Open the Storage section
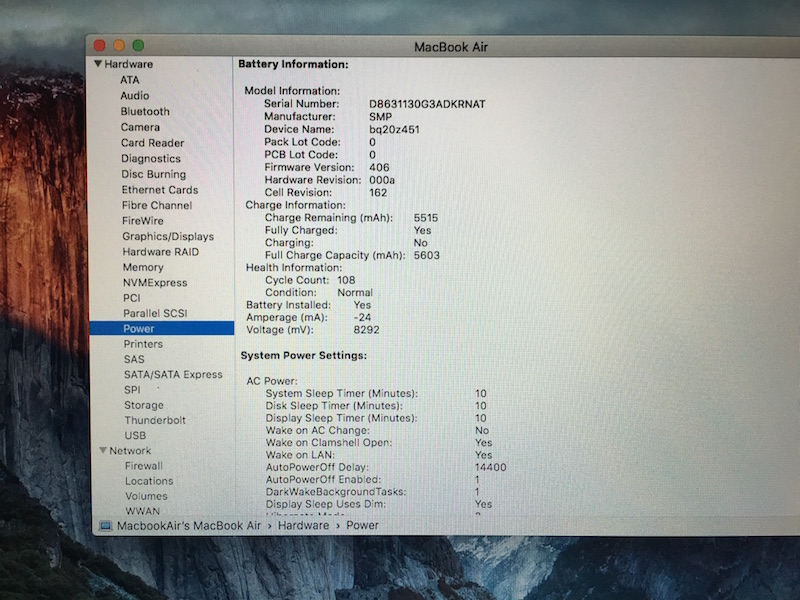 [144, 405]
